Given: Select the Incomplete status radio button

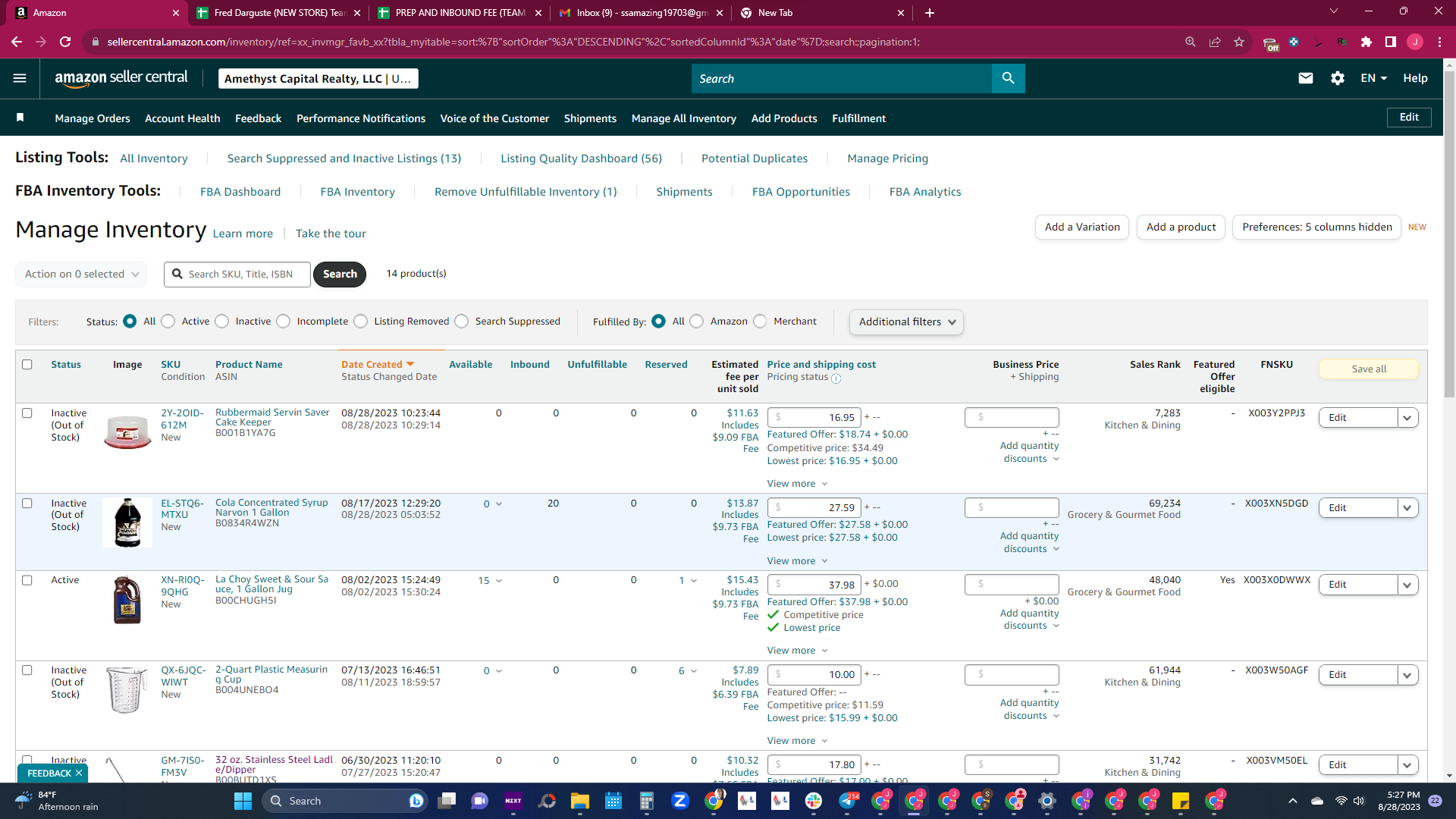Looking at the screenshot, I should (x=283, y=322).
